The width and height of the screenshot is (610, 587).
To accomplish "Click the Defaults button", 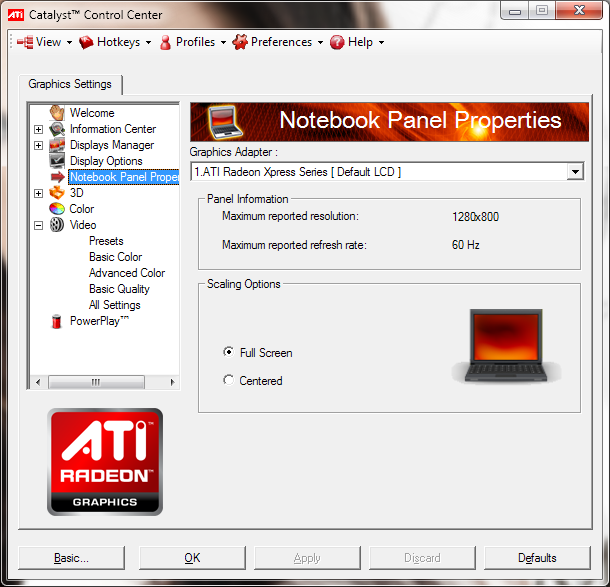I will pos(537,558).
